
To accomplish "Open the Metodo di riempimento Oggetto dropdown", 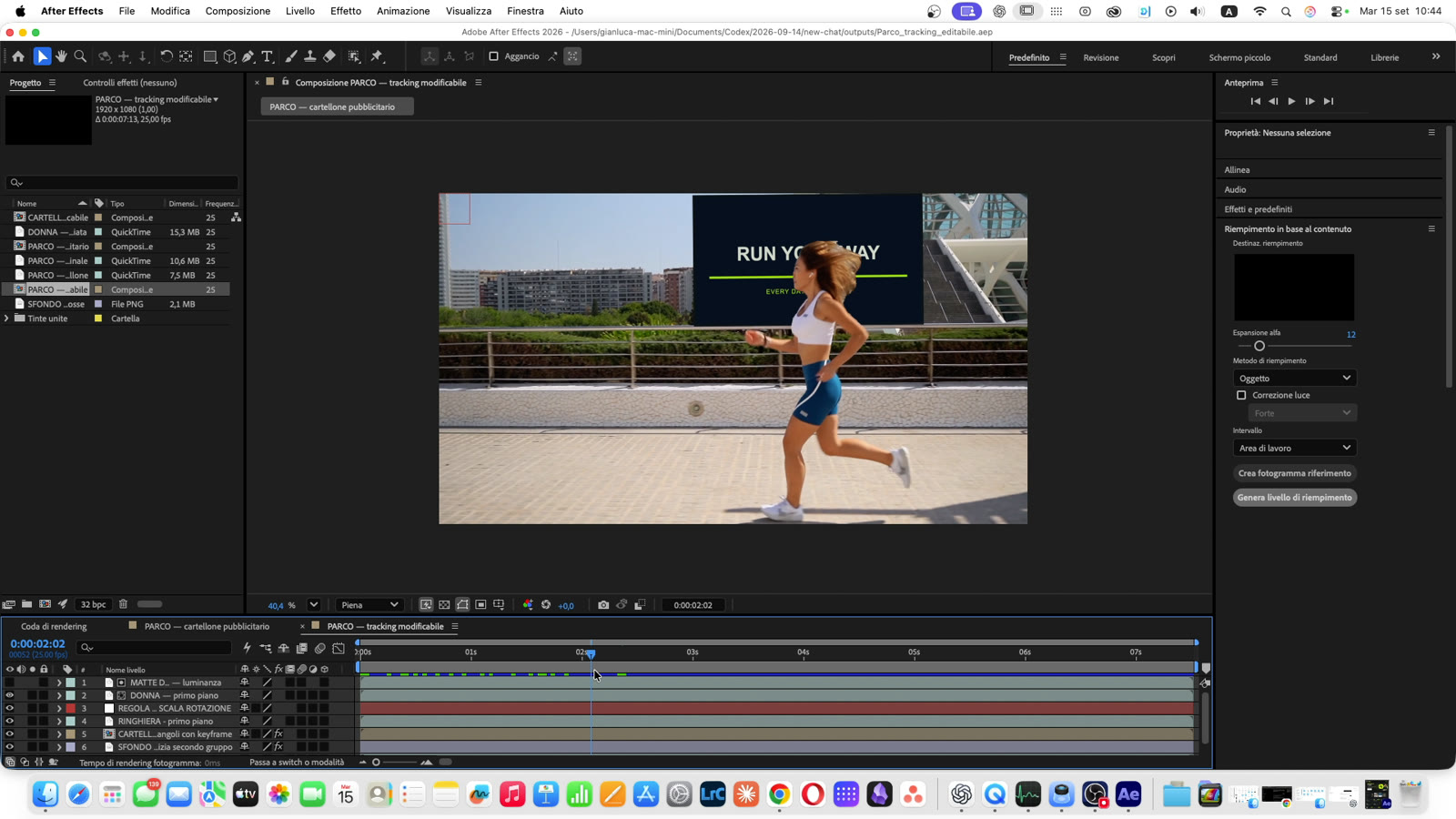I will pyautogui.click(x=1294, y=378).
